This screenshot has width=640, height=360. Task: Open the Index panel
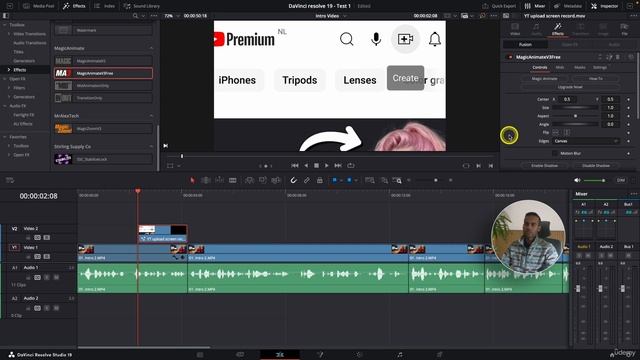coord(104,6)
